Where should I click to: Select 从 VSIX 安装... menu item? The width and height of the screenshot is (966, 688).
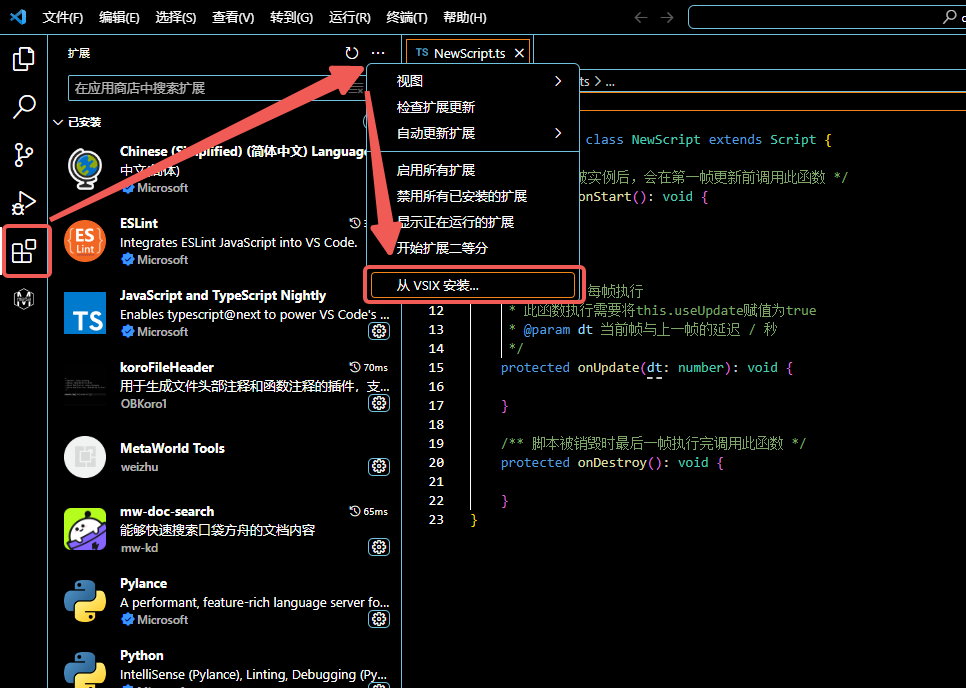click(x=473, y=285)
